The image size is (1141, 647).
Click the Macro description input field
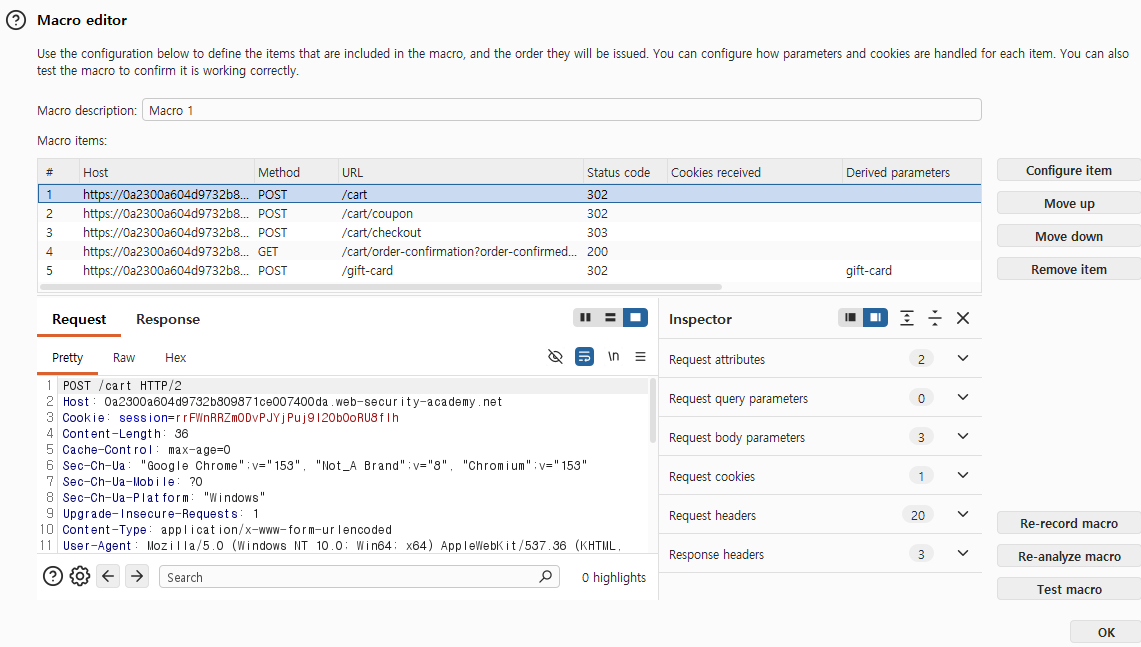click(562, 110)
